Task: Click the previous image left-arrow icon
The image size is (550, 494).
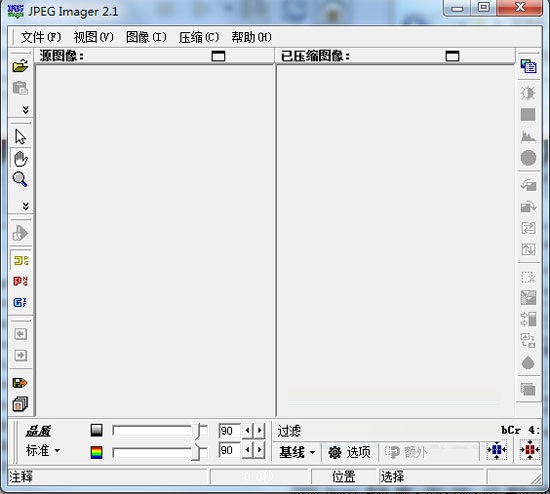Action: (21, 334)
